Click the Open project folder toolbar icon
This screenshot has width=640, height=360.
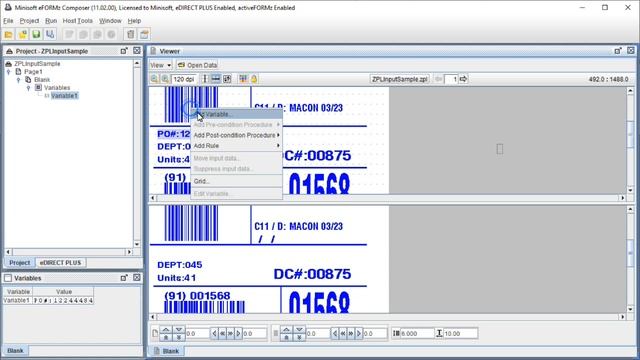tap(9, 35)
